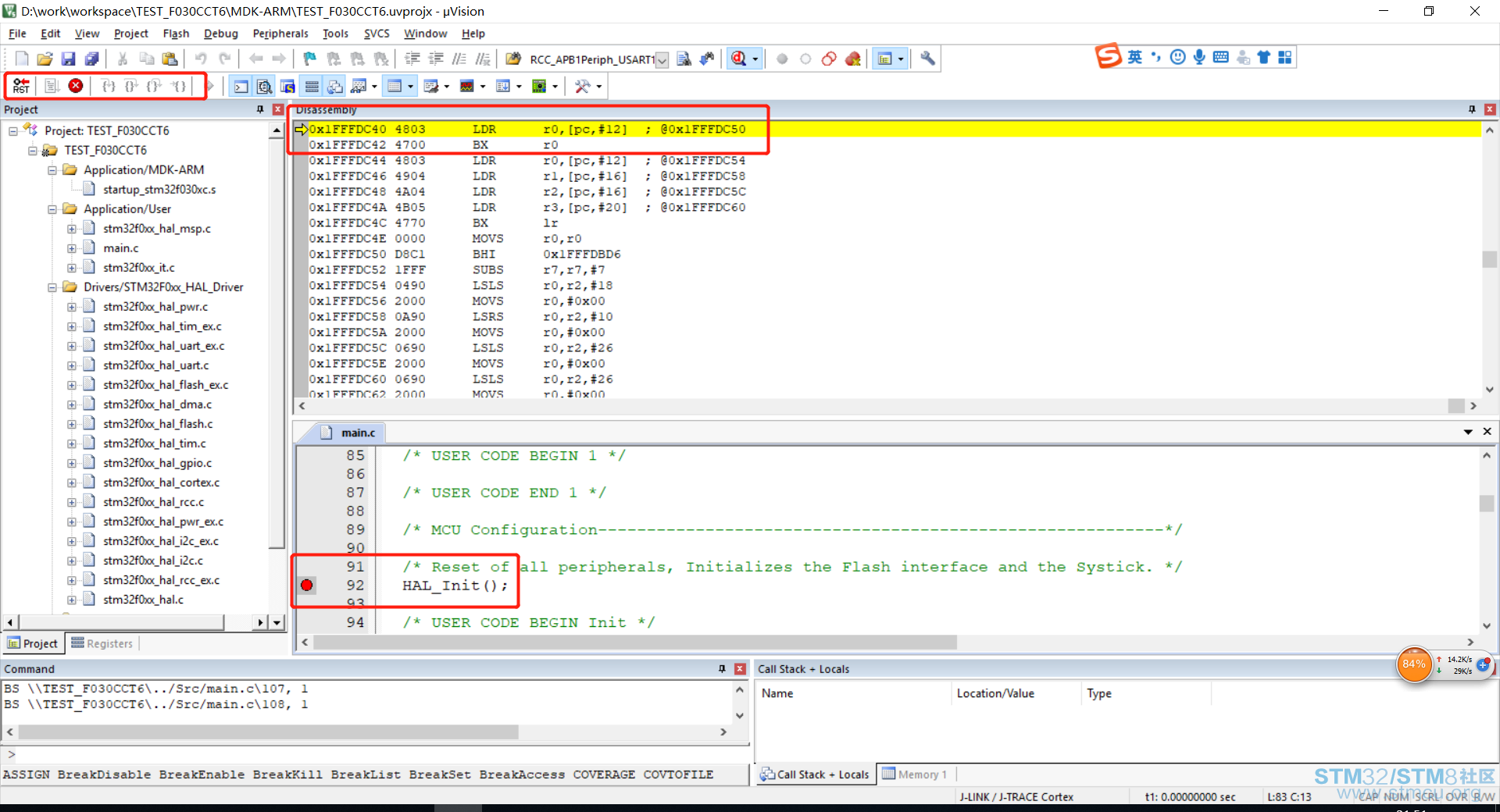
Task: Toggle the Command window
Action: [x=241, y=86]
